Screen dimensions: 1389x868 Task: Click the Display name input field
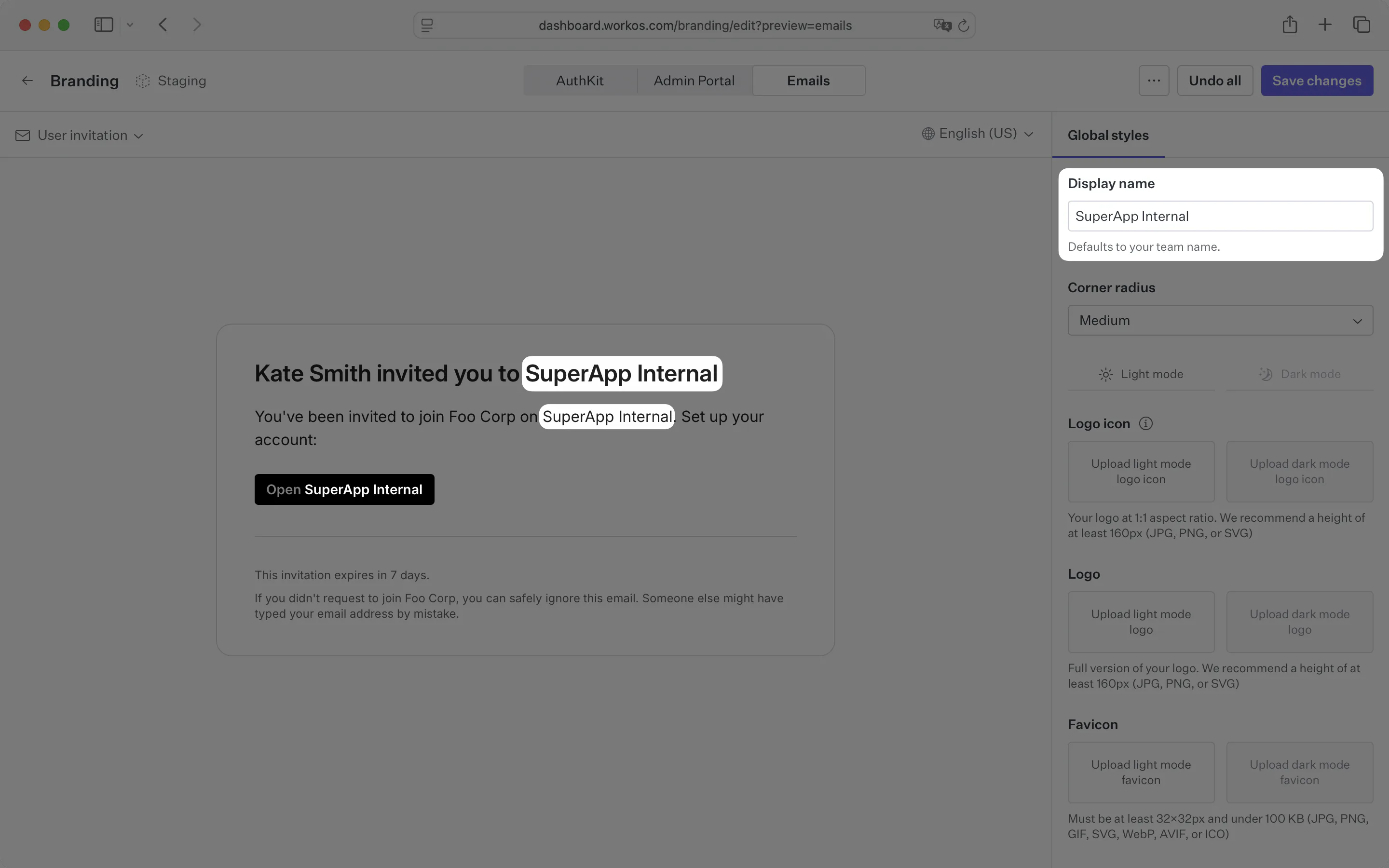click(1220, 216)
